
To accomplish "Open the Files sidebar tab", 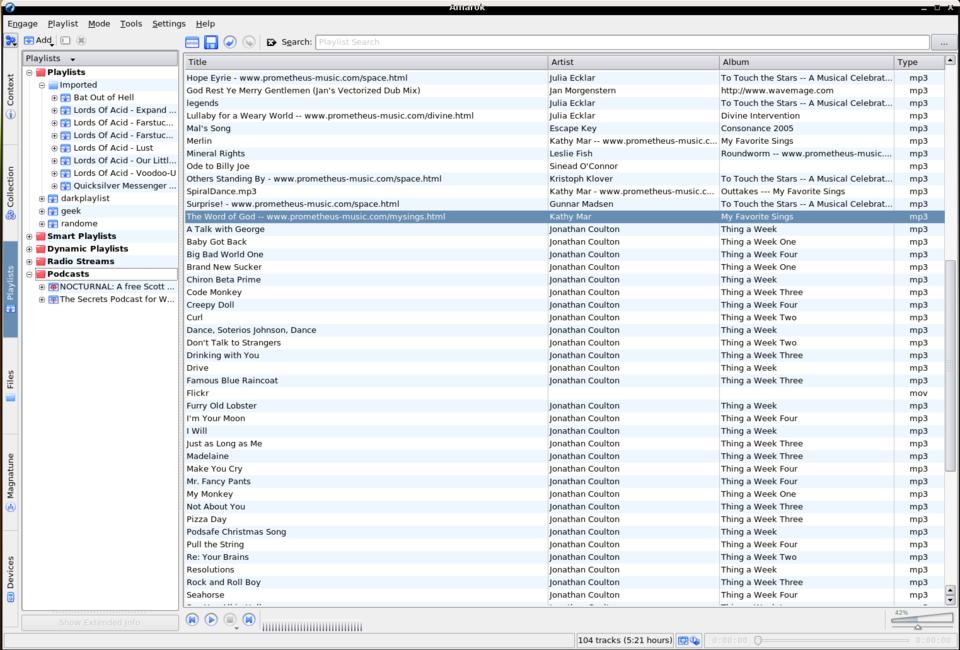I will (10, 385).
